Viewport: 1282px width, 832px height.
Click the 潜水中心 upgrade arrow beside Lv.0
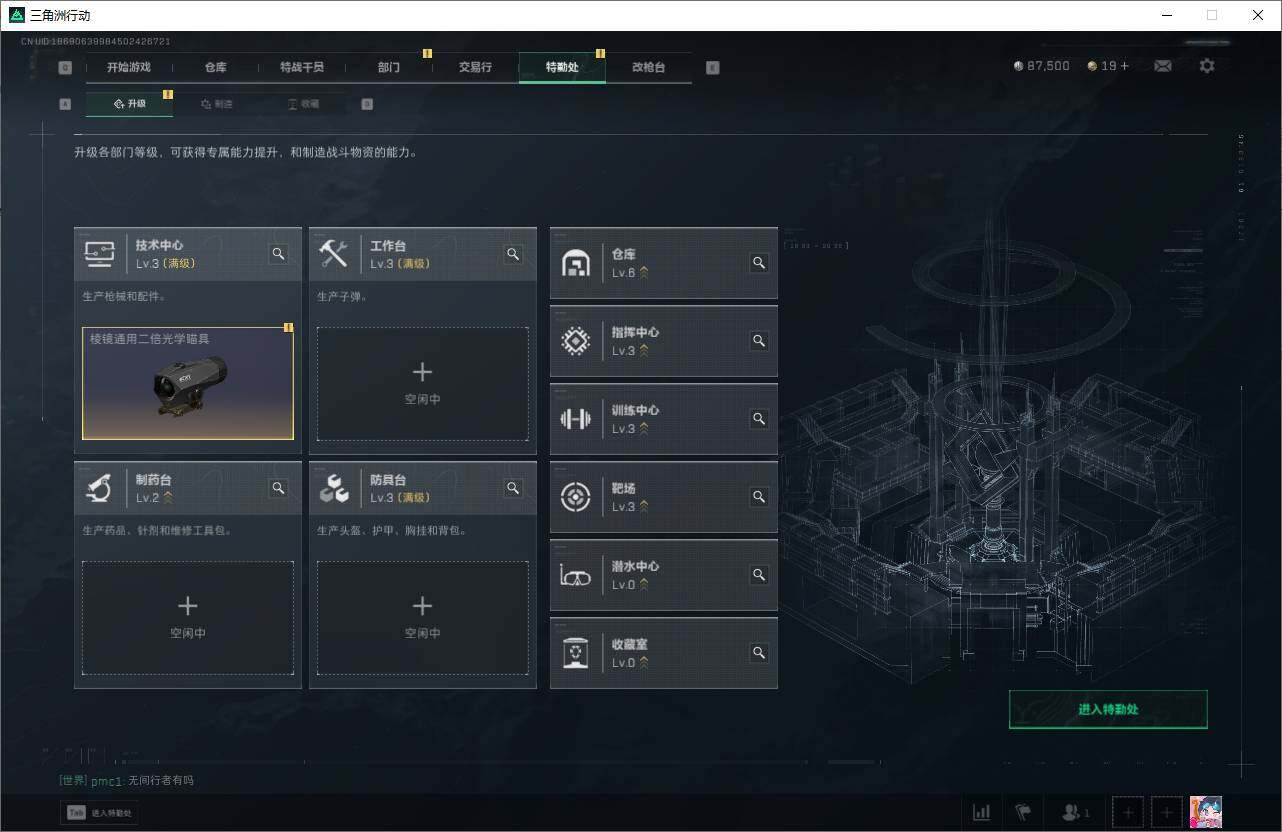pyautogui.click(x=644, y=584)
